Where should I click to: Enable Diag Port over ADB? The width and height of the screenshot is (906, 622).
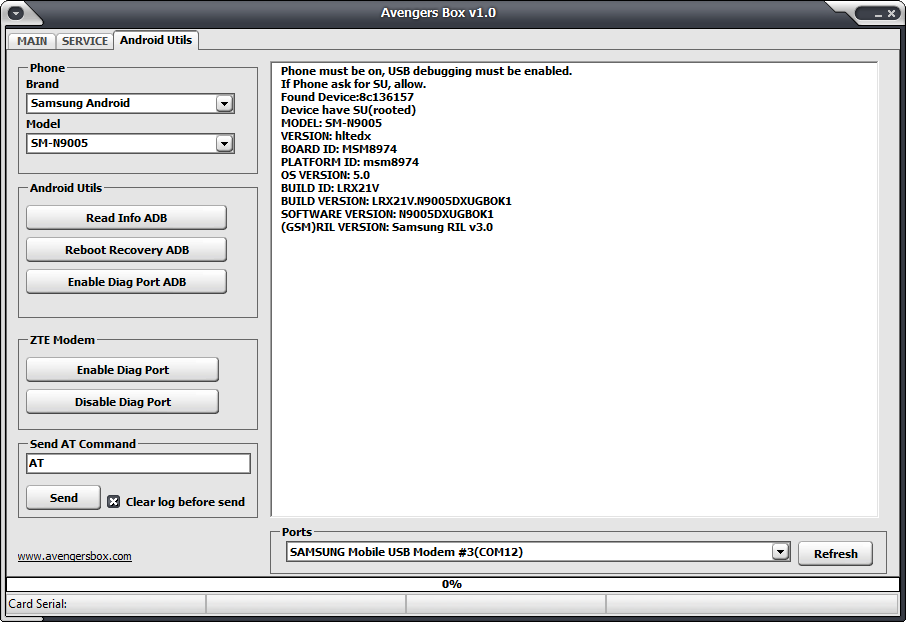126,281
